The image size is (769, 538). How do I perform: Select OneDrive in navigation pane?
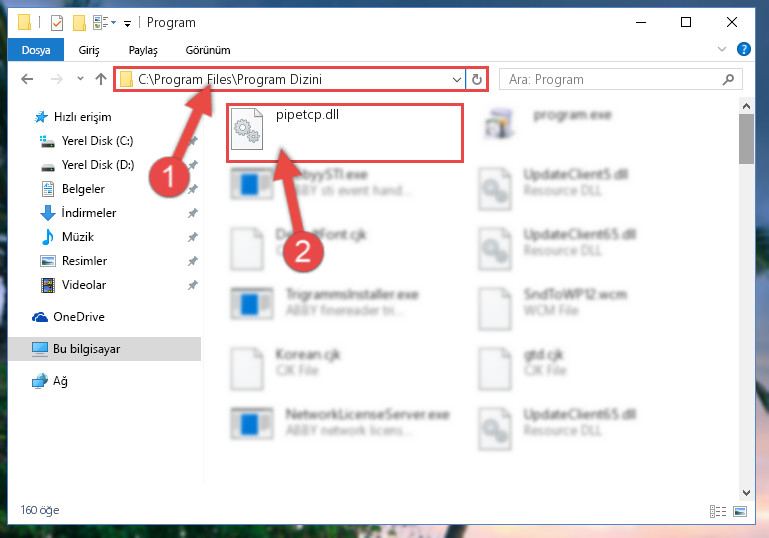click(x=78, y=317)
